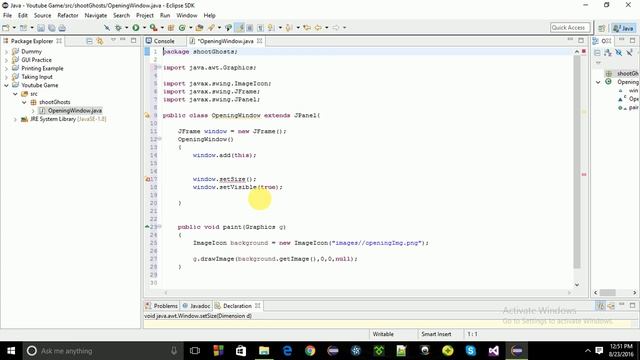Switch to the Problems tab
This screenshot has width=640, height=360.
click(x=162, y=306)
